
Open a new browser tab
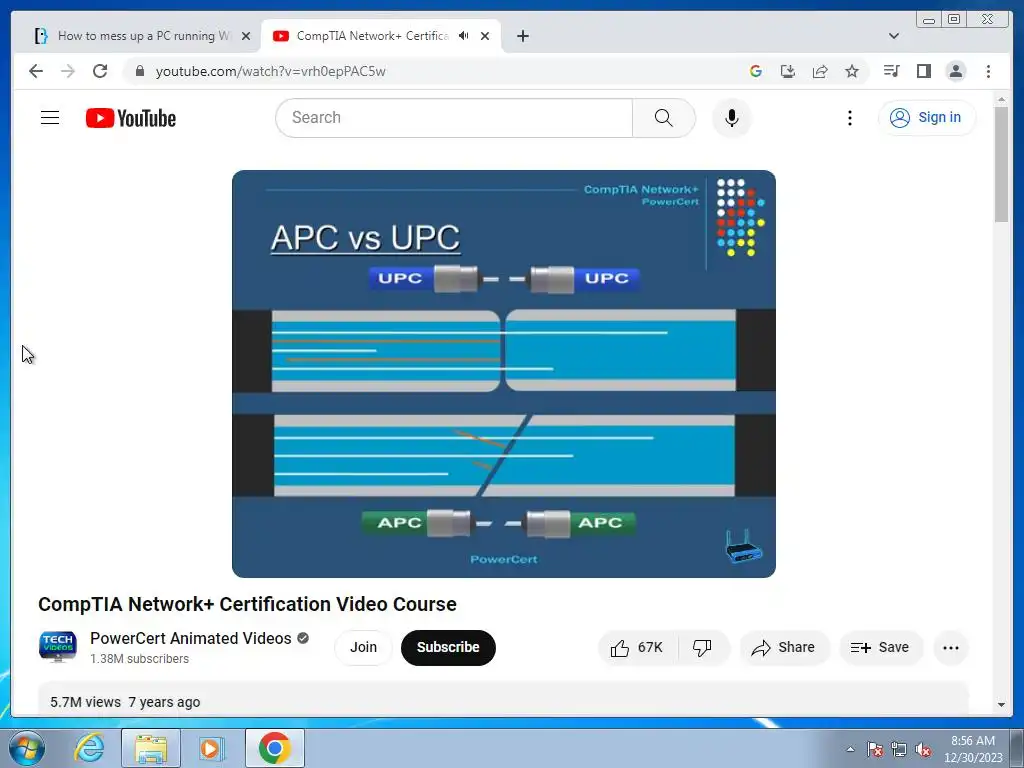click(x=522, y=36)
